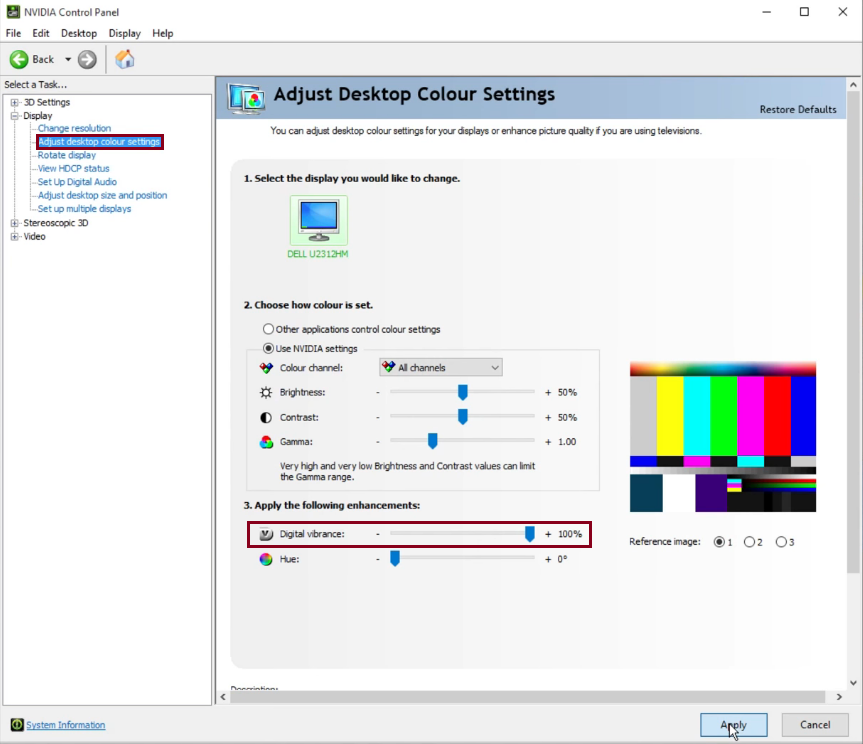The image size is (863, 744).
Task: Click the Adjust Desktop Colour Settings header icon
Action: pyautogui.click(x=246, y=99)
